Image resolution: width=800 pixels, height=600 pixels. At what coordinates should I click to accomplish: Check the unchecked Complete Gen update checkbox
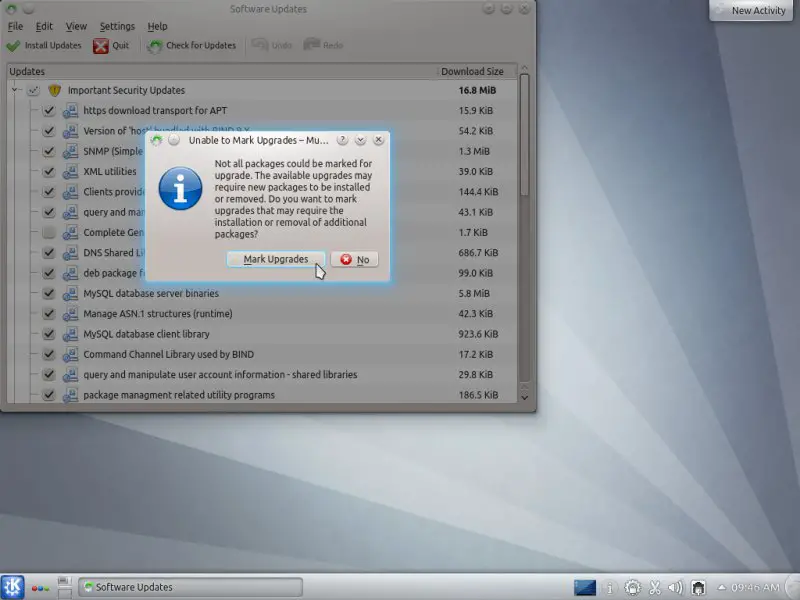(49, 233)
